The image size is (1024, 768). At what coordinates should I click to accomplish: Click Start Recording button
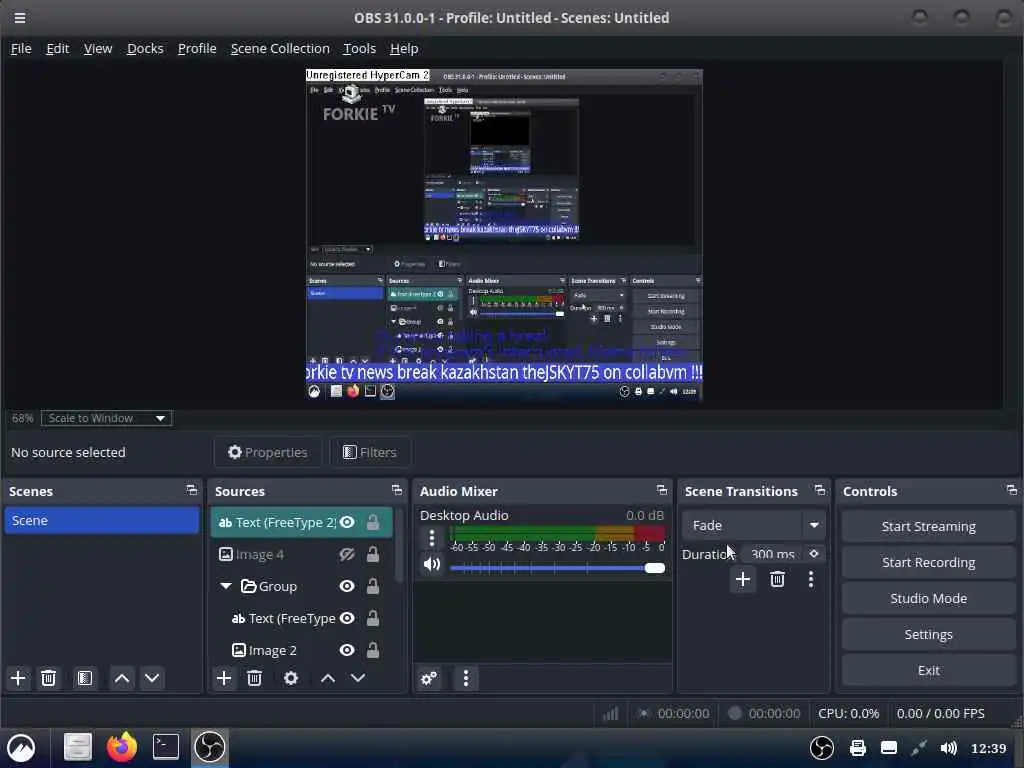pos(928,562)
